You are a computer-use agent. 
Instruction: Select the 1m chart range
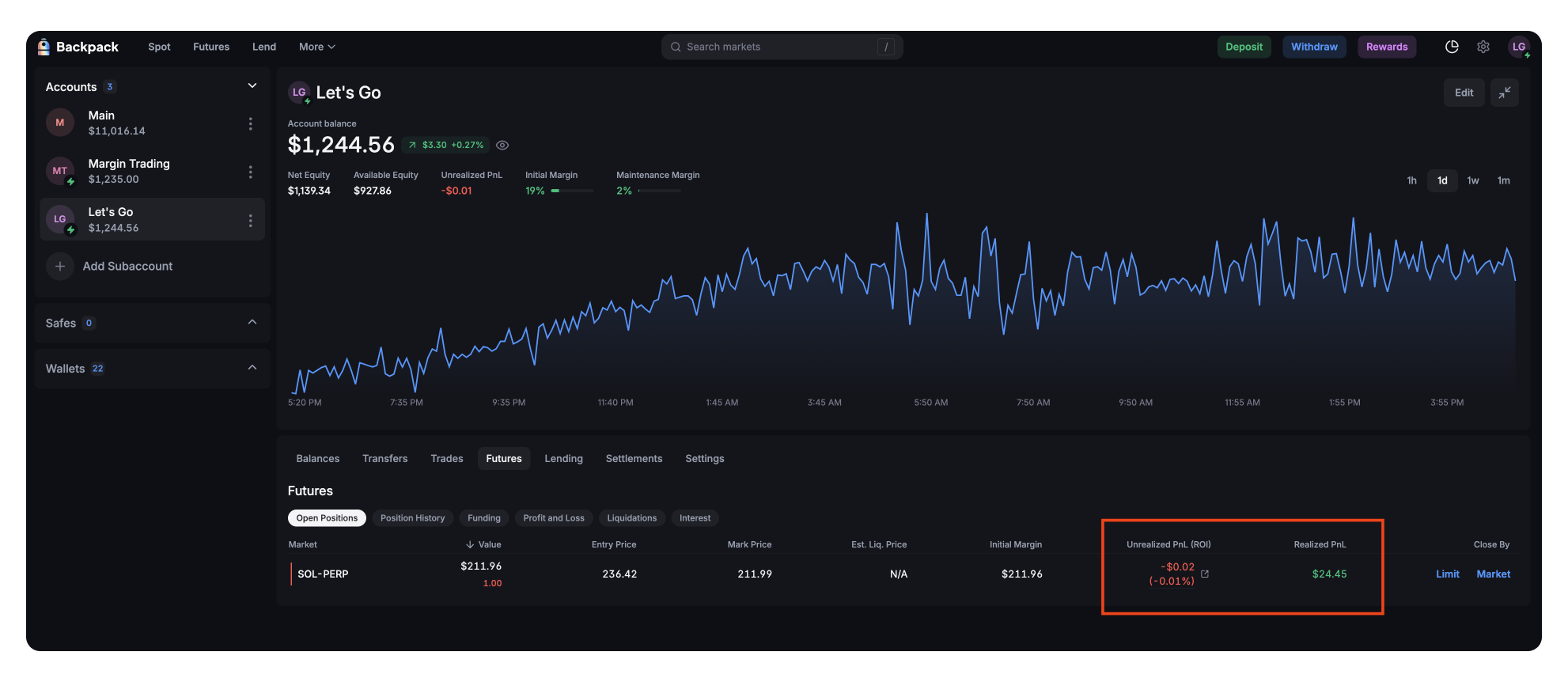coord(1503,180)
